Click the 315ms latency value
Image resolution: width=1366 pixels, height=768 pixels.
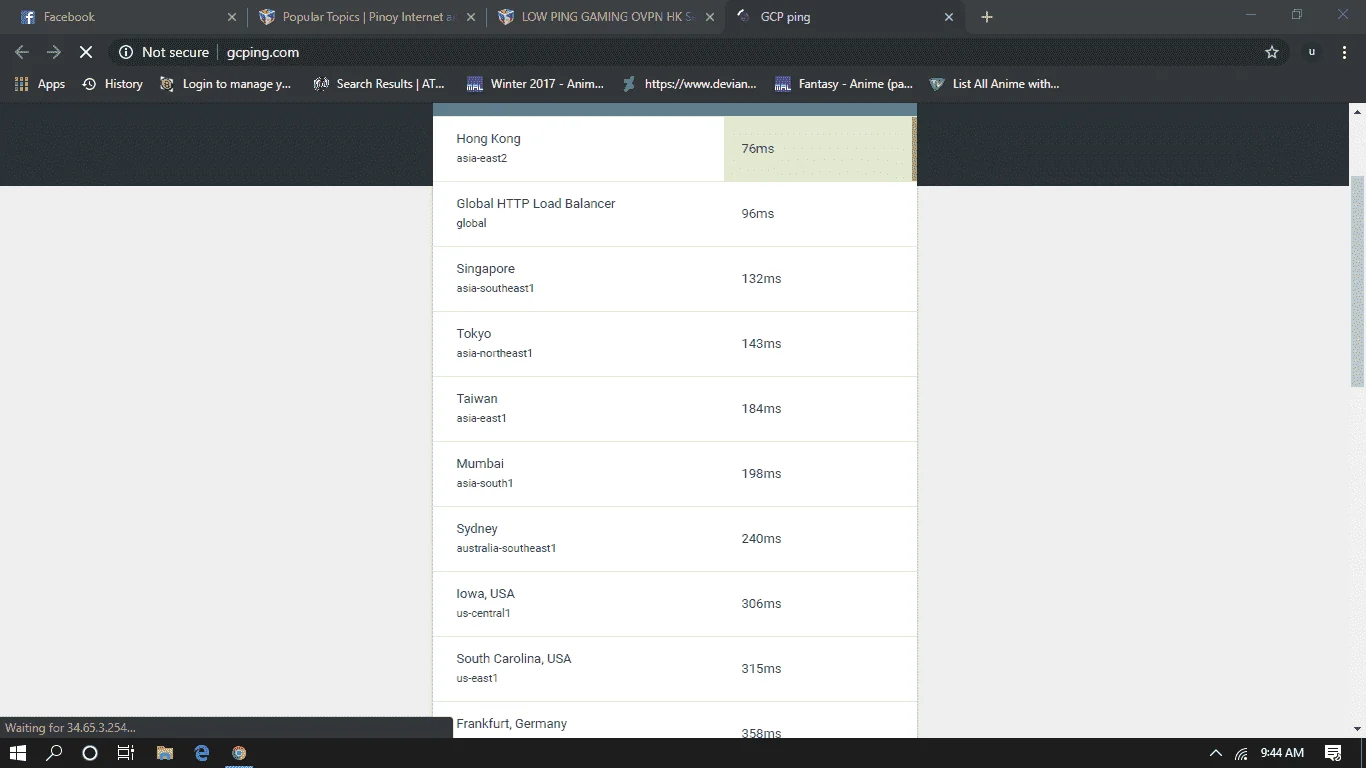[x=761, y=669]
